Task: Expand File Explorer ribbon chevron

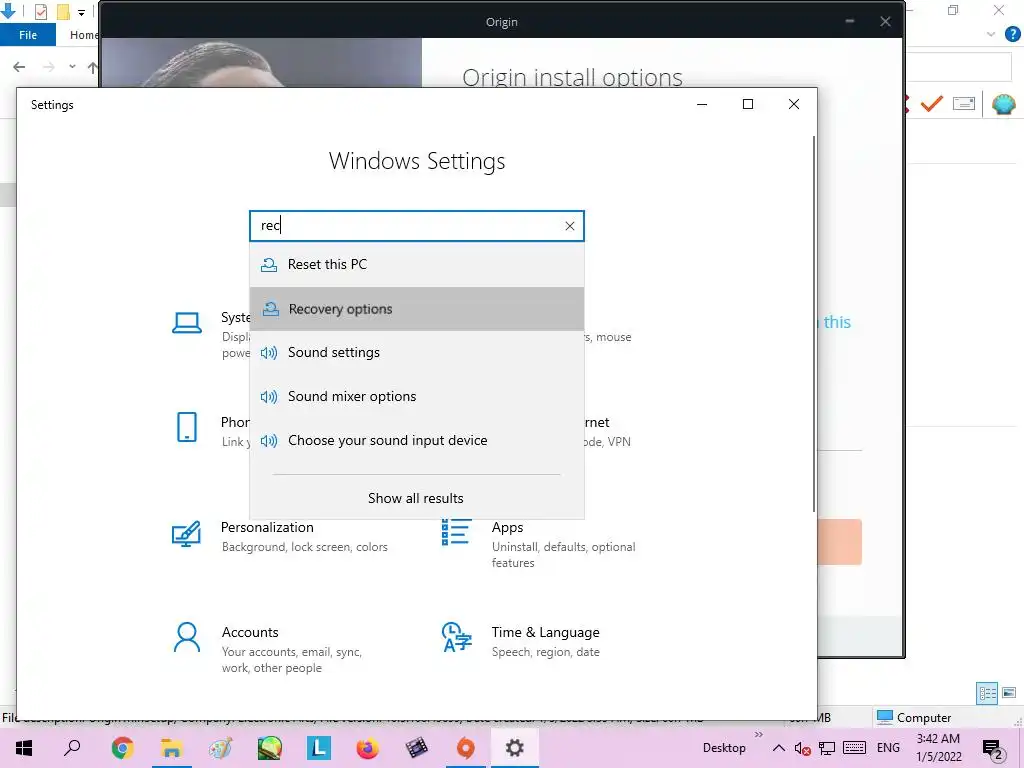Action: click(x=991, y=34)
